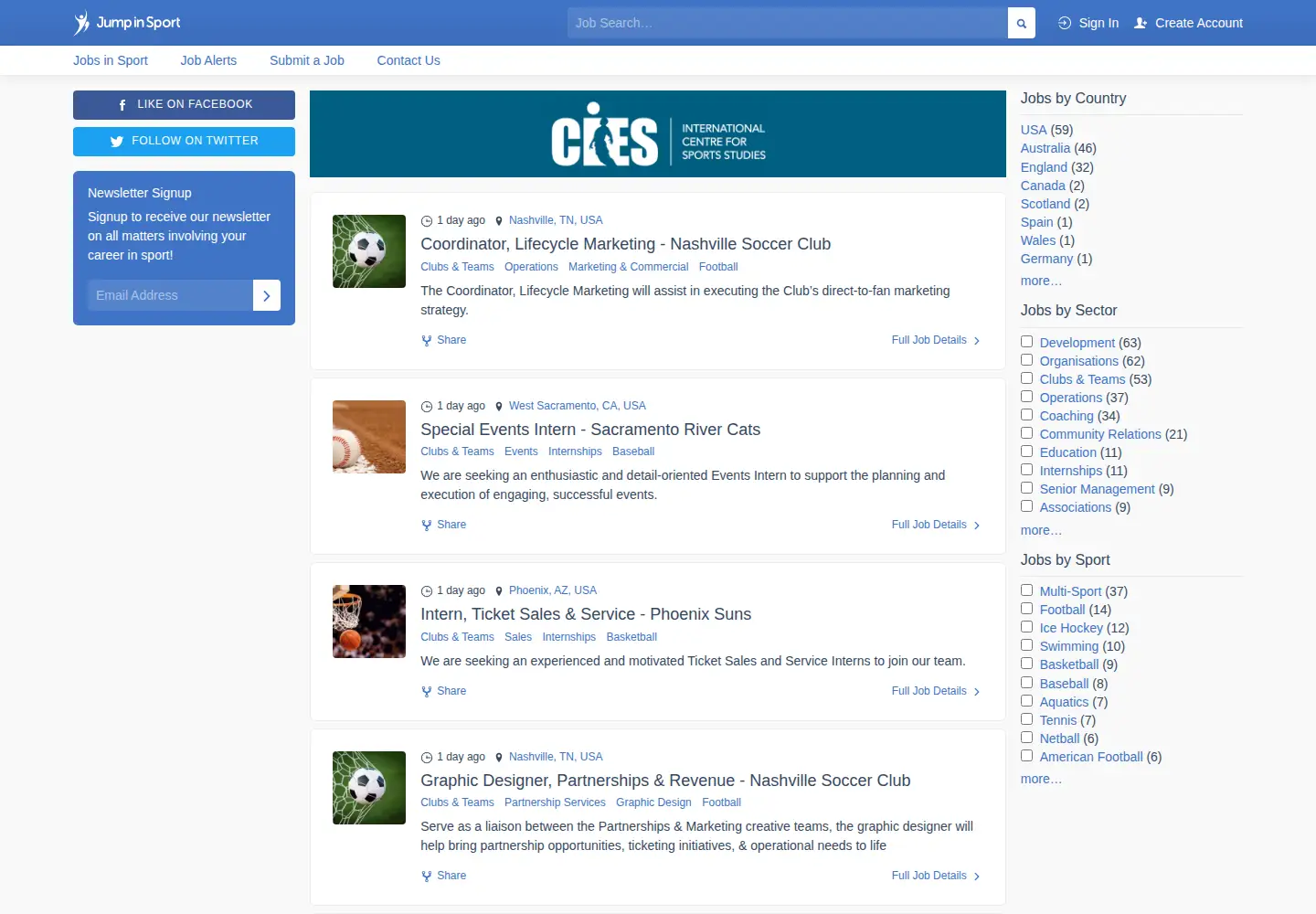Click the Community Relations sector link

[x=1100, y=434]
